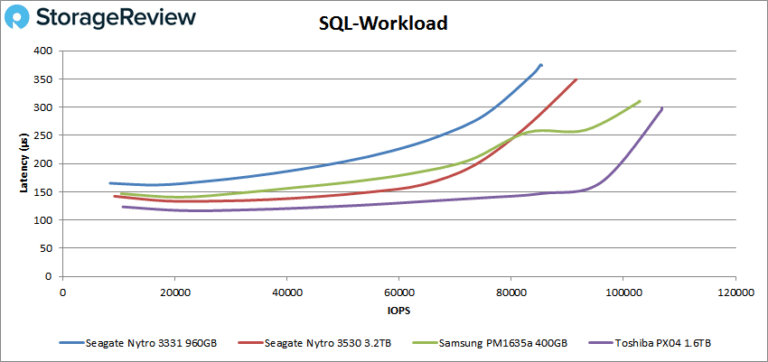The image size is (768, 362).
Task: Select Seagate Nytro 3530 3.2TB legend label
Action: coord(327,343)
